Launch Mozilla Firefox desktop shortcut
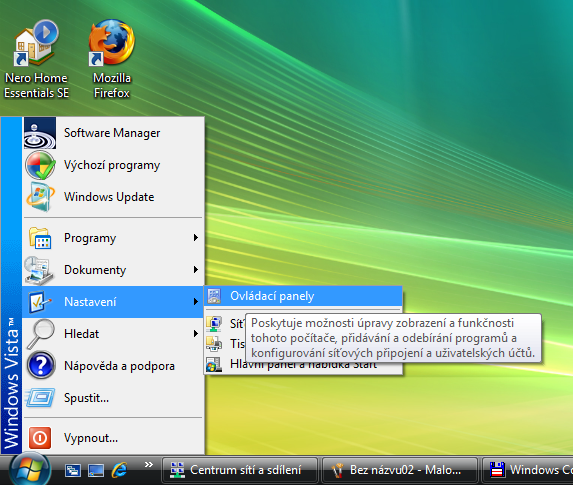The width and height of the screenshot is (573, 485). (111, 58)
